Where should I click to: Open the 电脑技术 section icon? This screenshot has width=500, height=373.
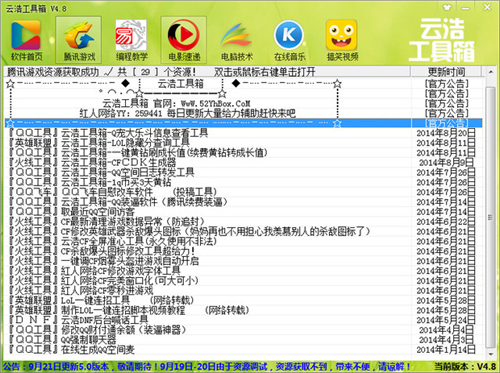[236, 40]
